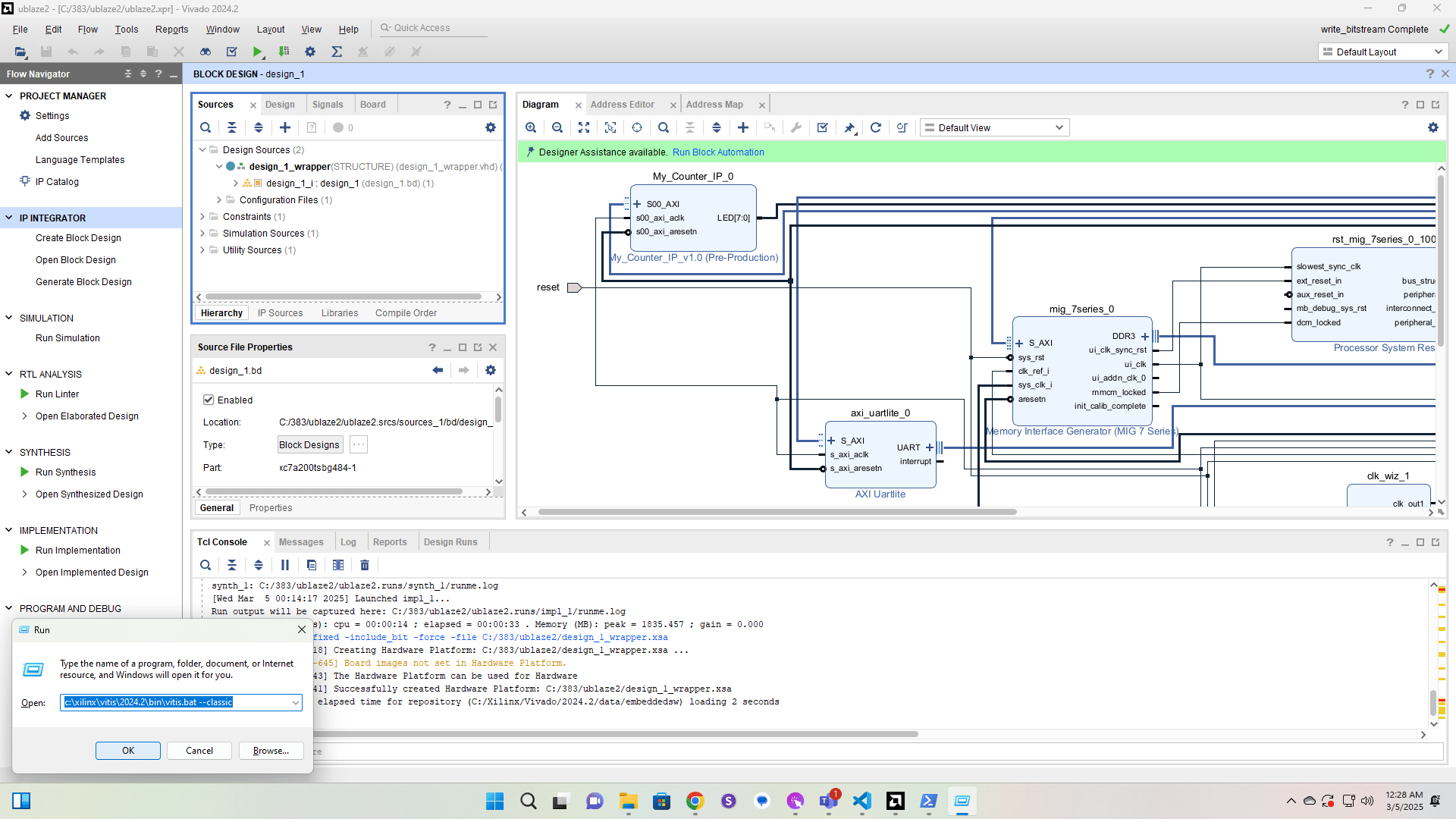The image size is (1456, 819).
Task: Toggle missing sources filter circle in Sources toolbar
Action: point(338,127)
